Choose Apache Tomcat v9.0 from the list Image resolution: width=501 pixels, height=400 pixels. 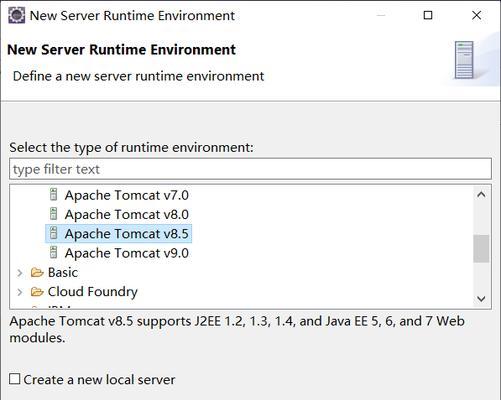point(127,253)
